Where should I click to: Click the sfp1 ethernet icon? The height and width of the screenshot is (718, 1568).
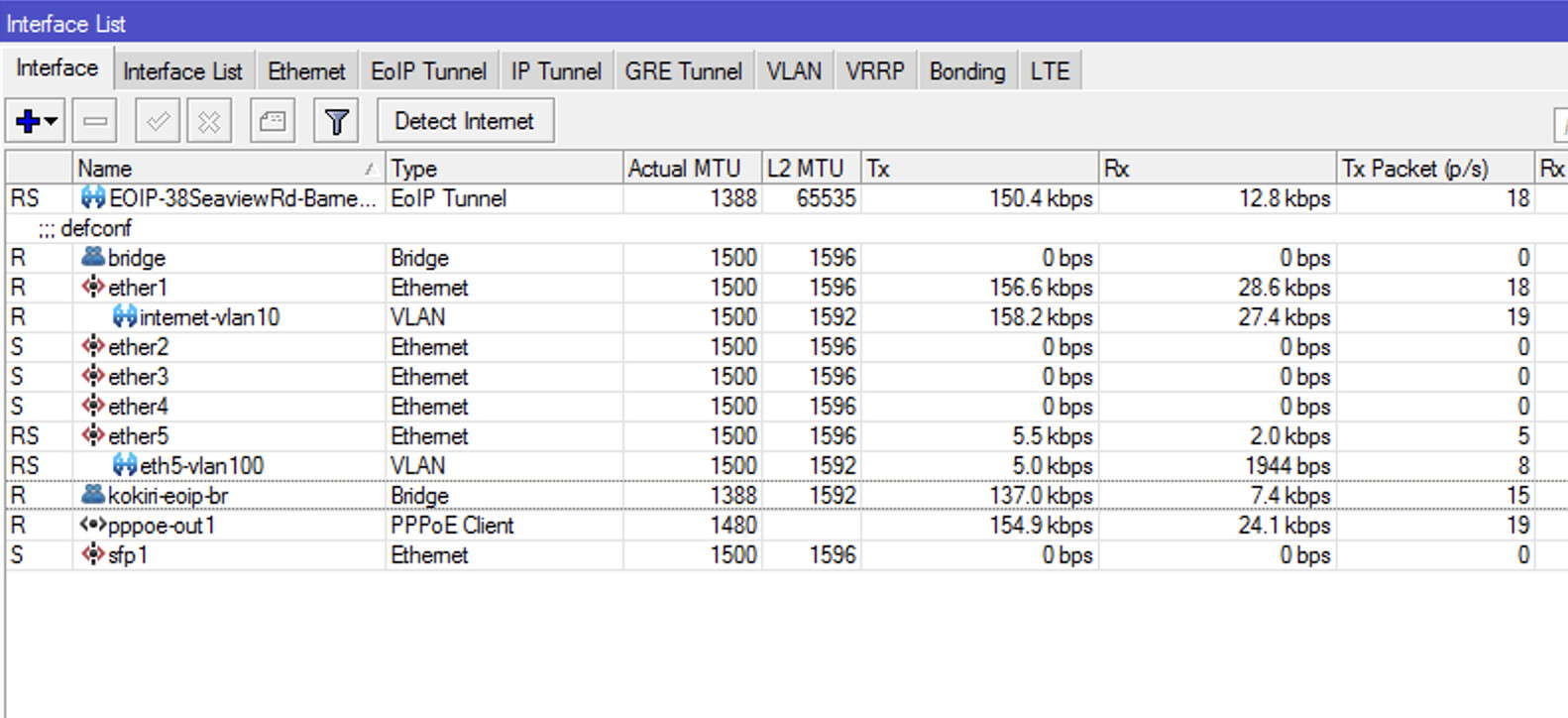pos(93,554)
